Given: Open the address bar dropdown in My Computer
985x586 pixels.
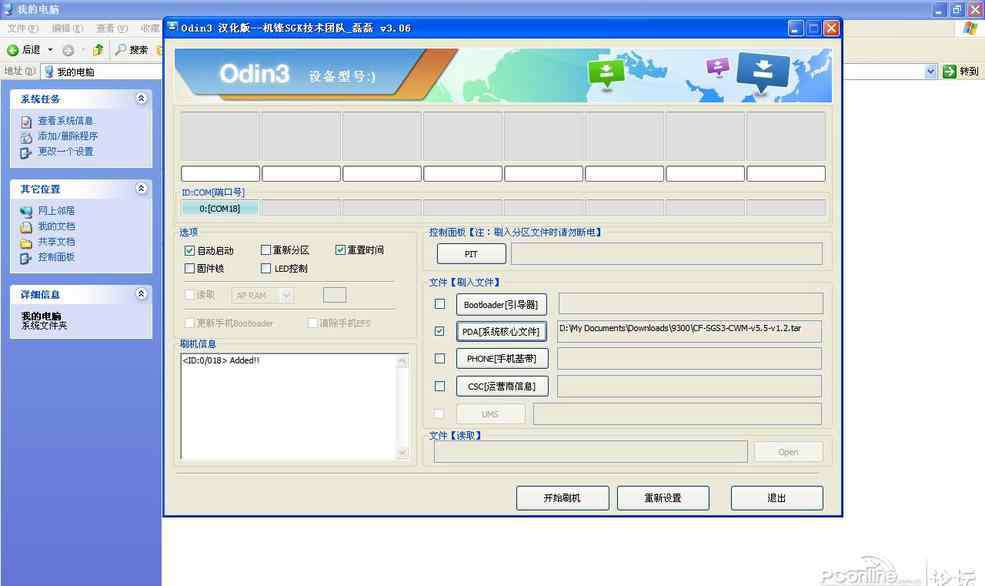Looking at the screenshot, I should tap(930, 72).
